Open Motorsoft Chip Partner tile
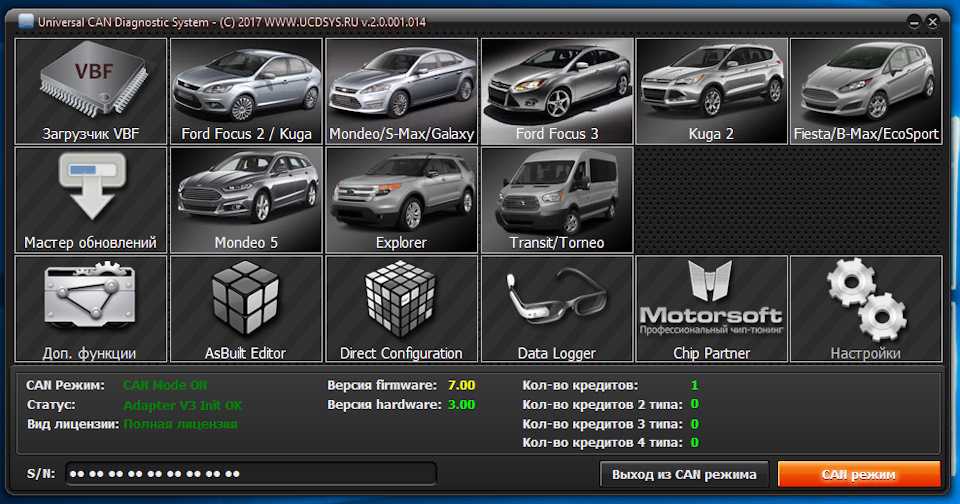The image size is (960, 504). pyautogui.click(x=711, y=309)
